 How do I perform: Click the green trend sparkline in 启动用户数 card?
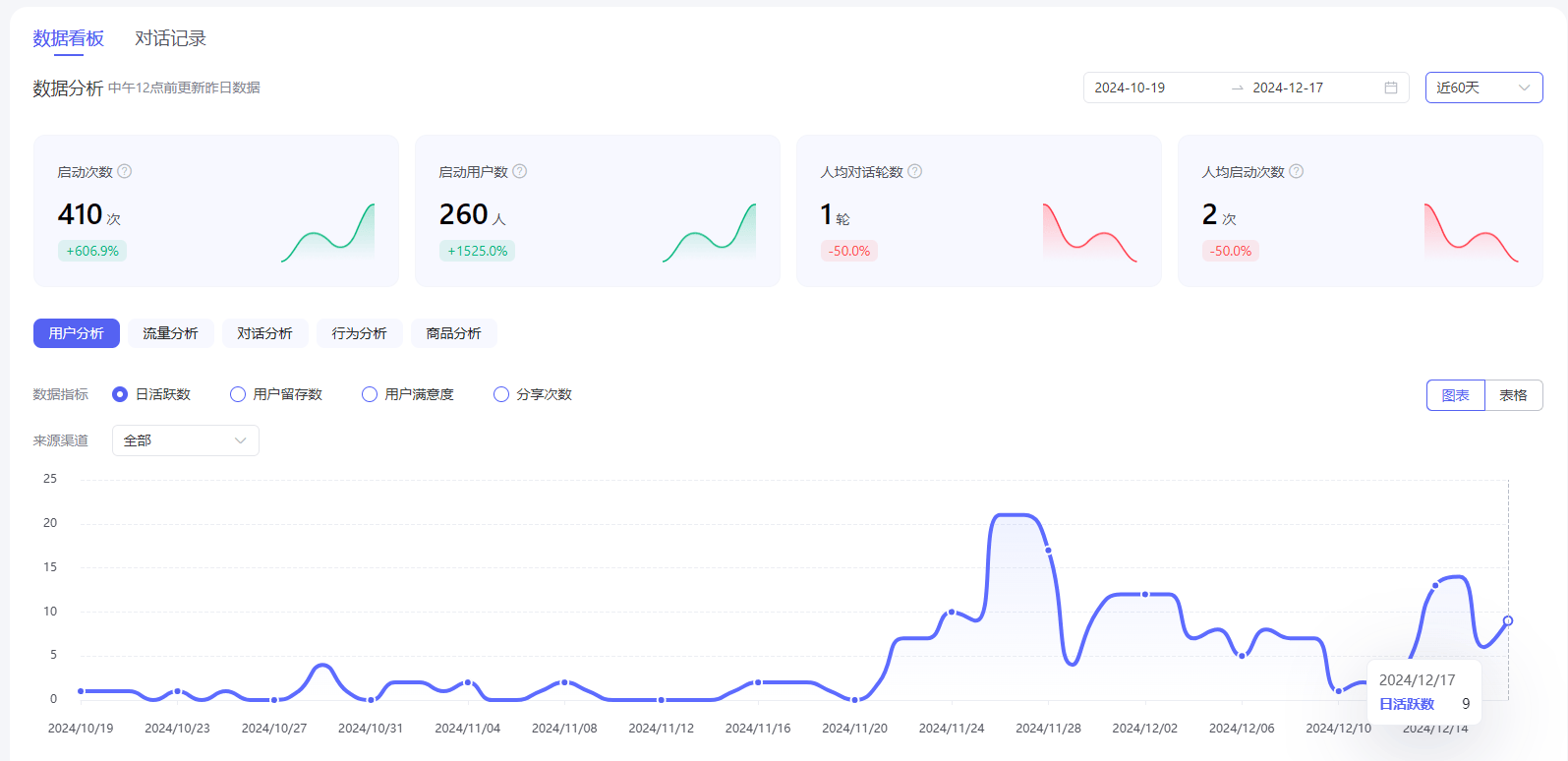pyautogui.click(x=709, y=233)
